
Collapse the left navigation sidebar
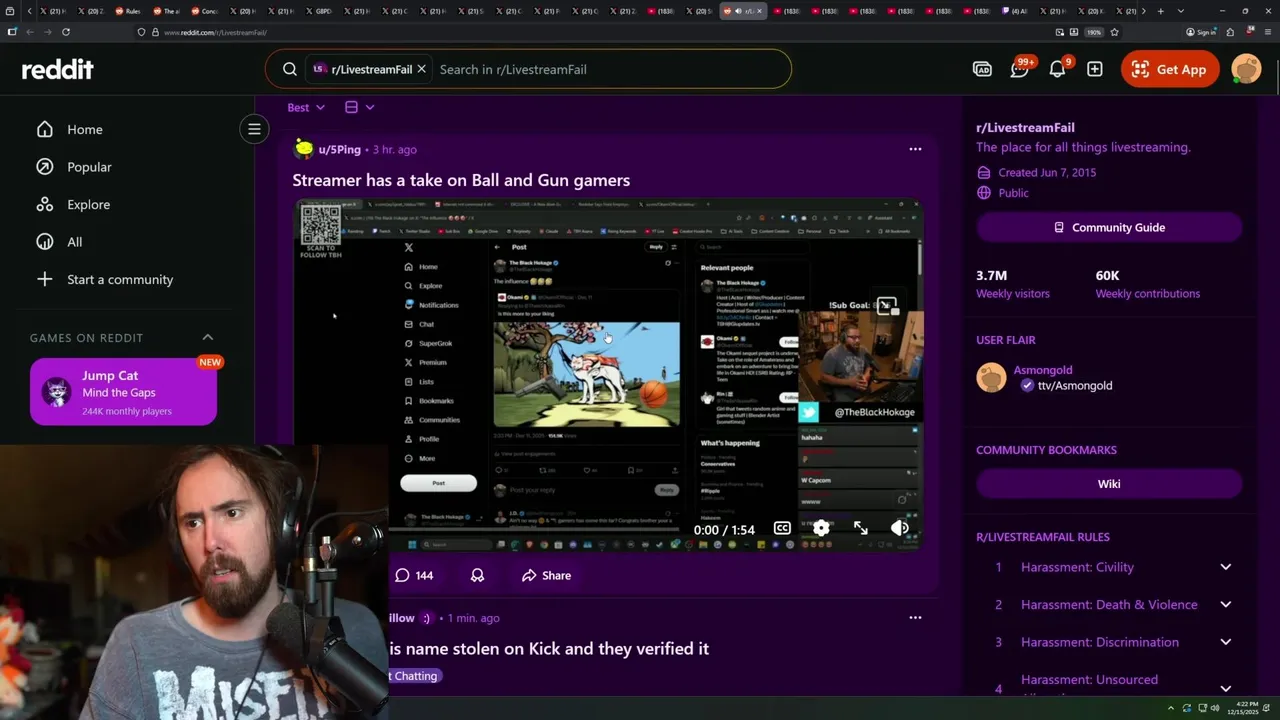coord(254,129)
